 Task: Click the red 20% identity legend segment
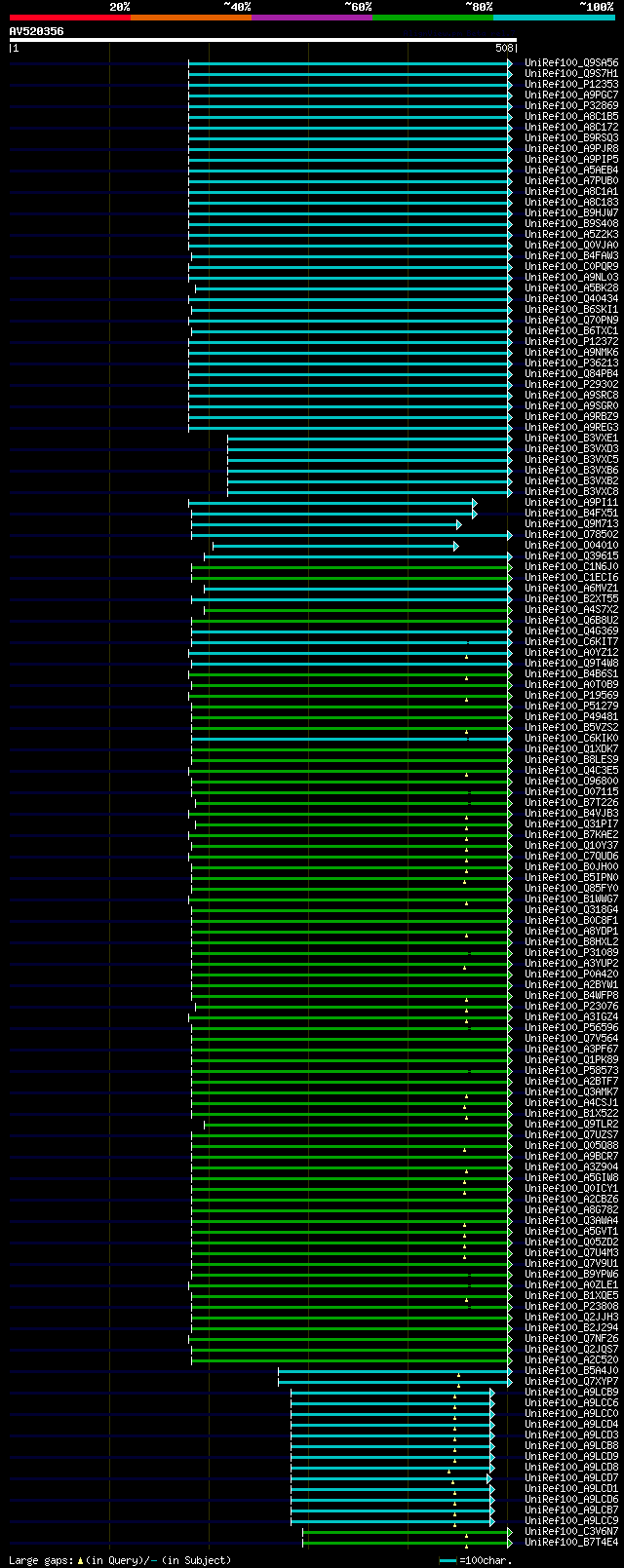70,18
